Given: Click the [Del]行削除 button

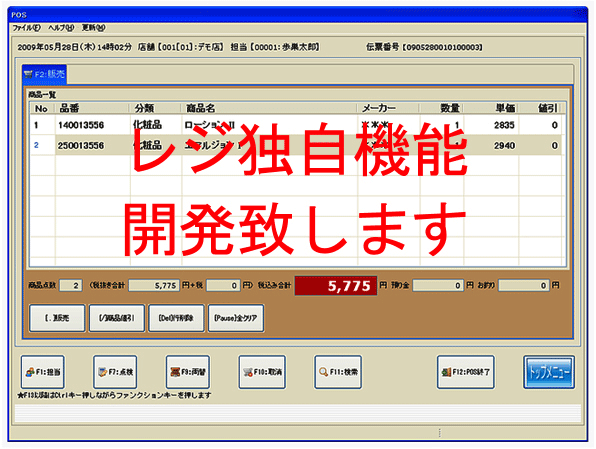Looking at the screenshot, I should coord(176,318).
